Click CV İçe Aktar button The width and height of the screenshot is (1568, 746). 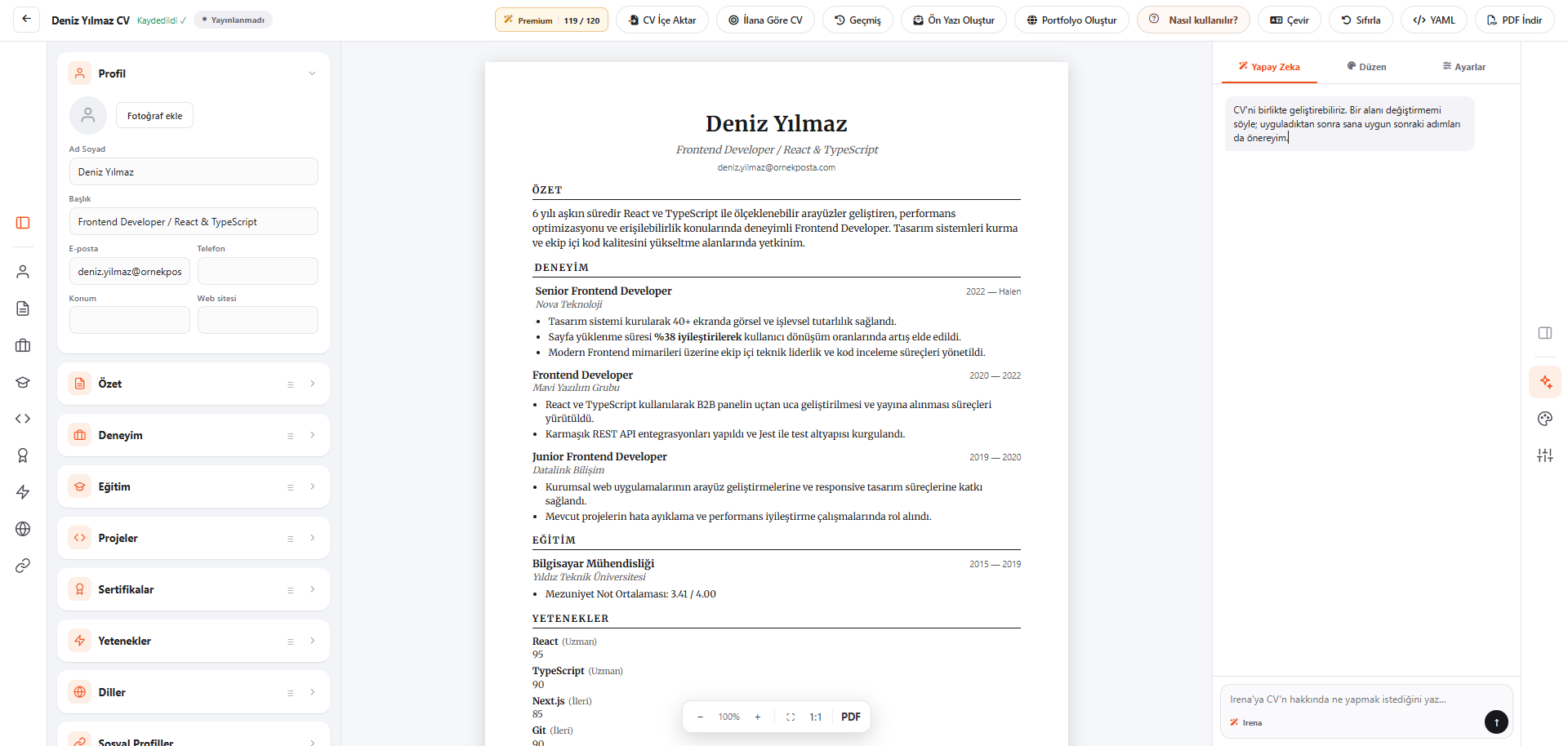pyautogui.click(x=662, y=20)
